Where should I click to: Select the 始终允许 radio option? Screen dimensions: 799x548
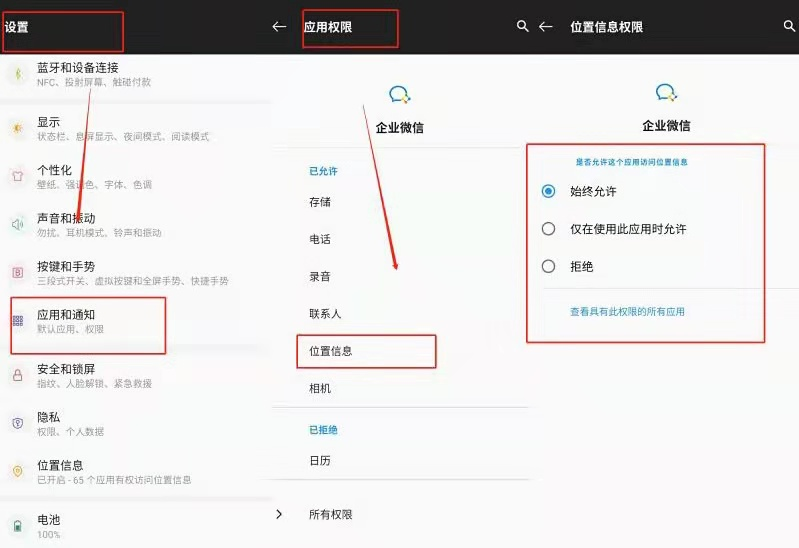tap(548, 191)
